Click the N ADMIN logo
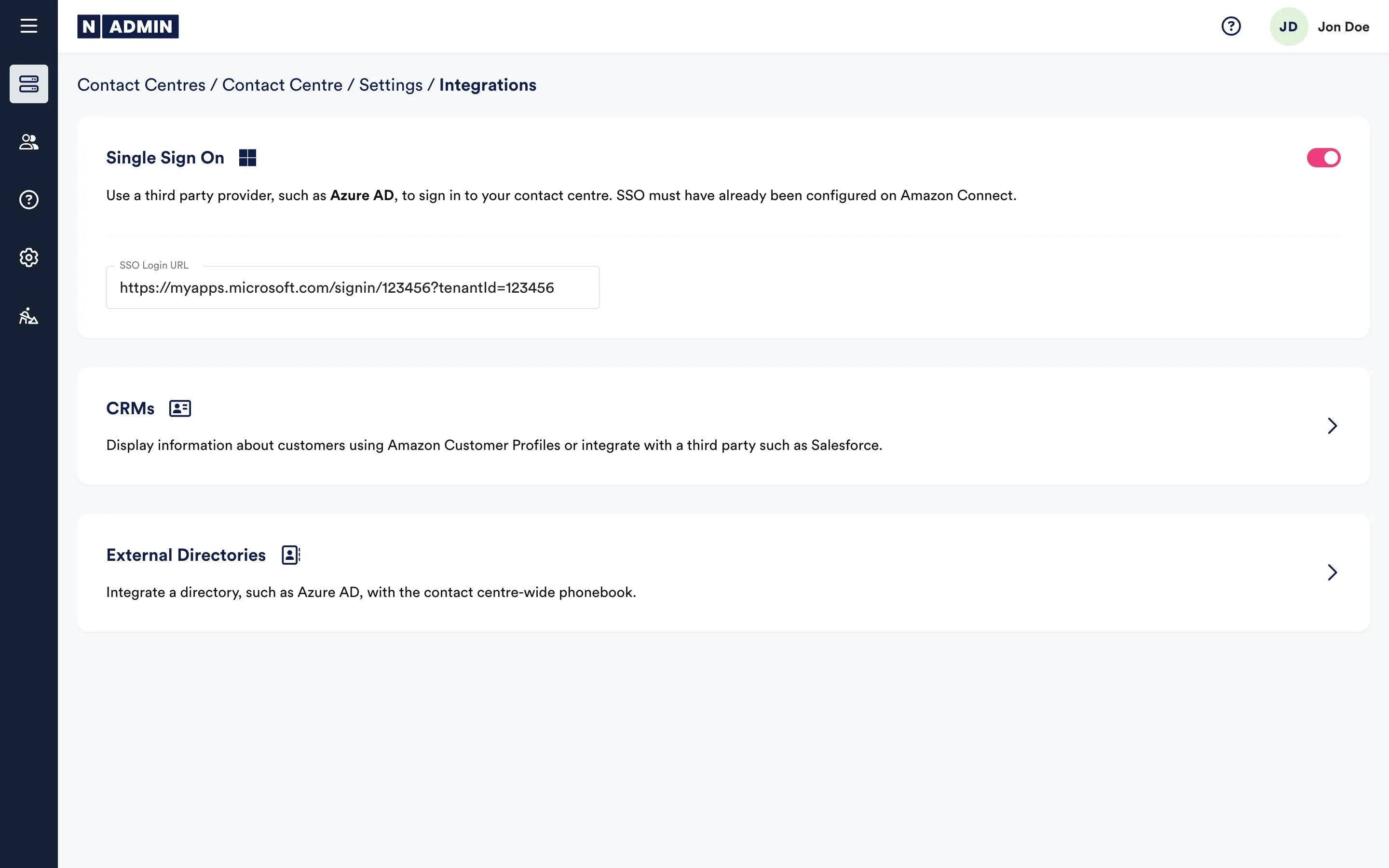This screenshot has height=868, width=1389. coord(128,26)
